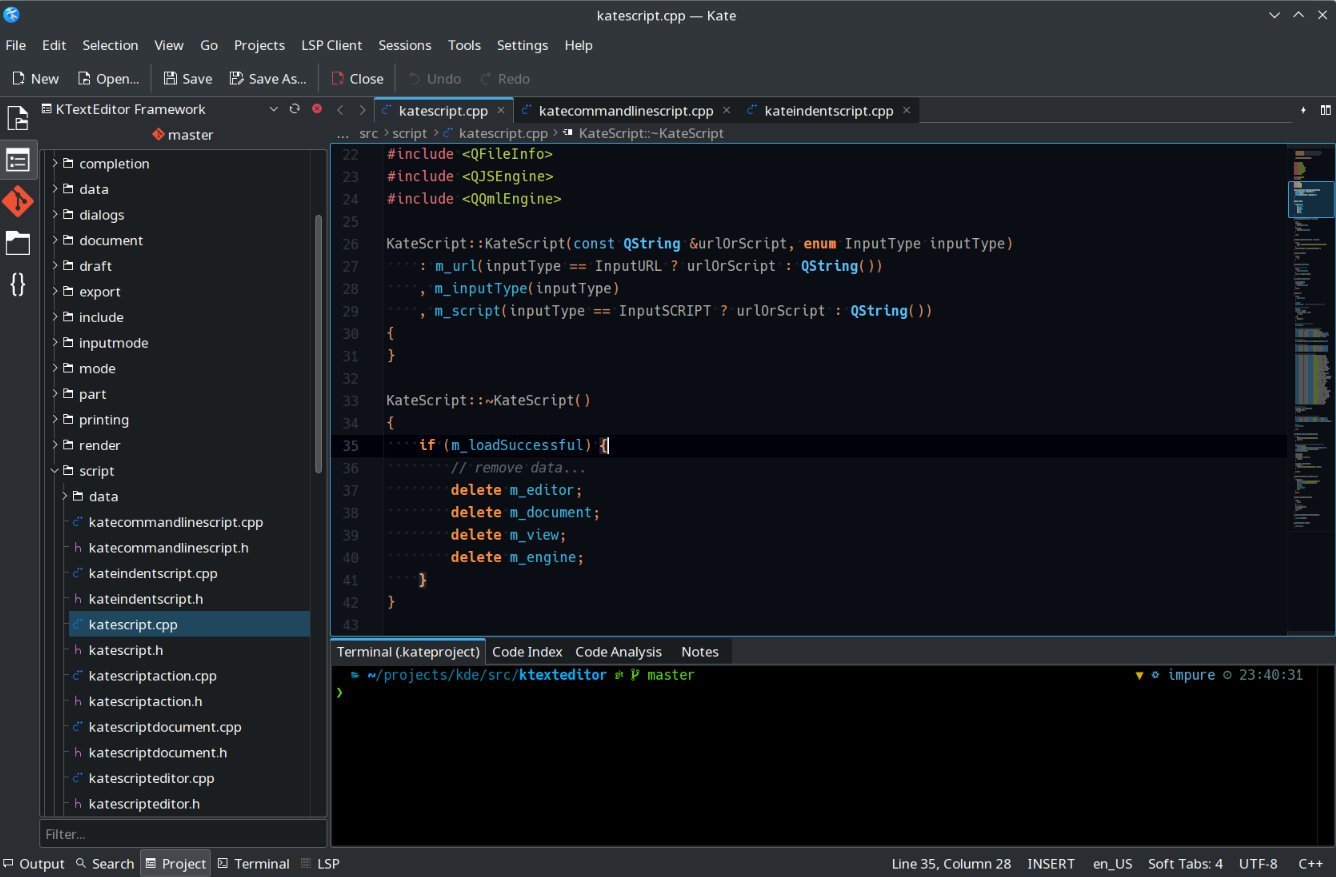Image resolution: width=1336 pixels, height=877 pixels.
Task: Toggle the Terminal panel button
Action: [x=253, y=863]
